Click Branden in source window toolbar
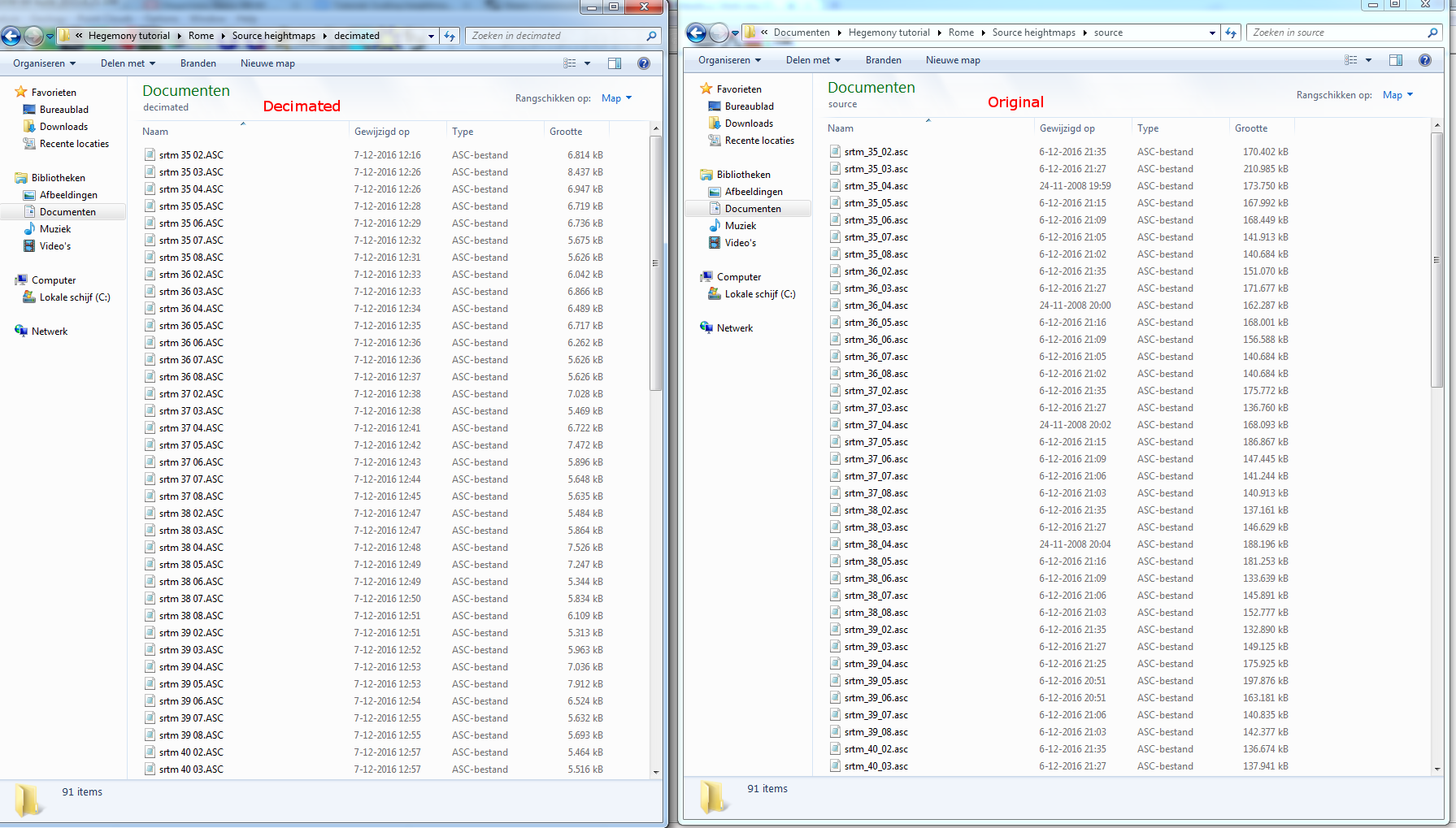 [x=884, y=60]
